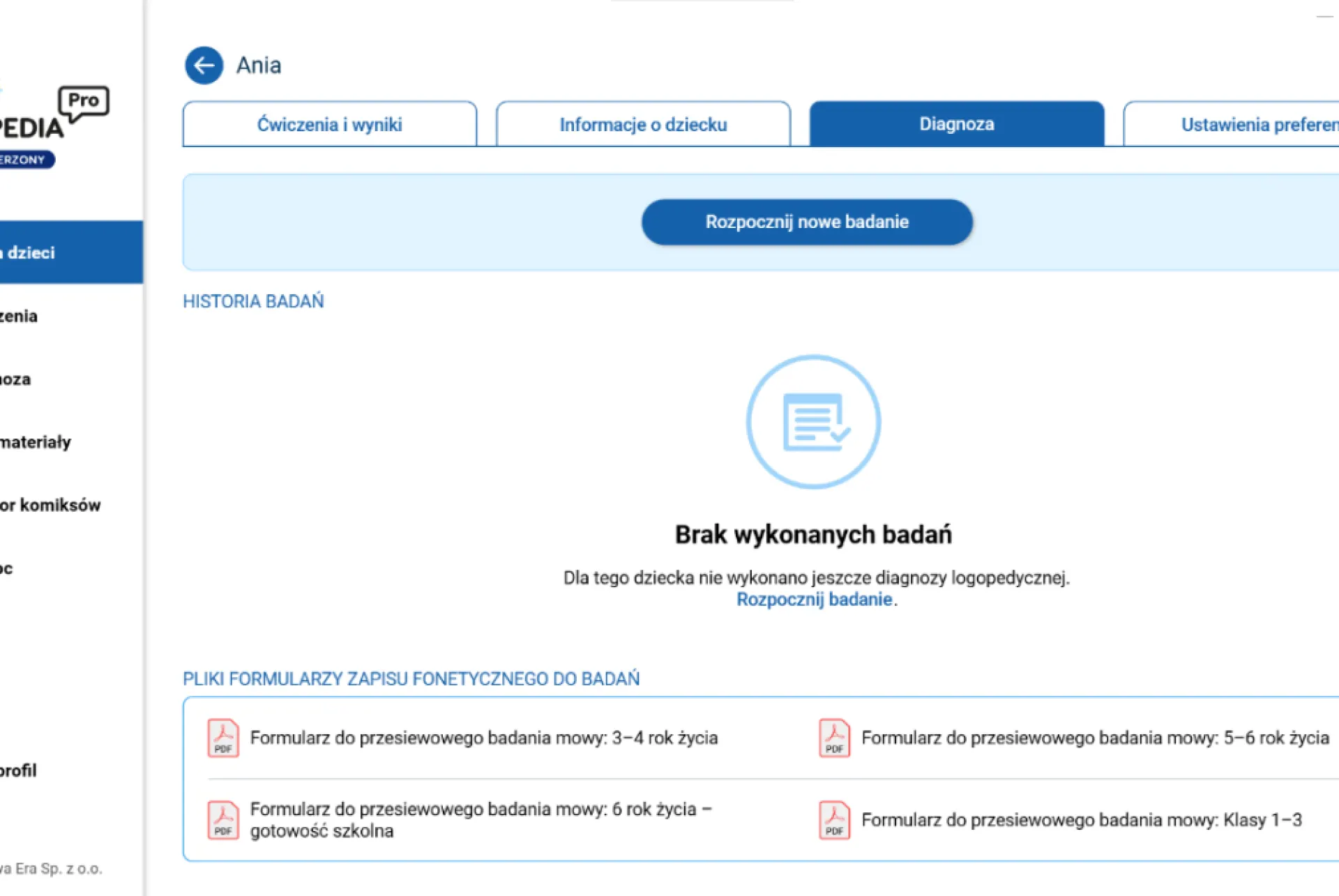
Task: Click the HISTORIA BADAŃ heading
Action: pyautogui.click(x=253, y=301)
